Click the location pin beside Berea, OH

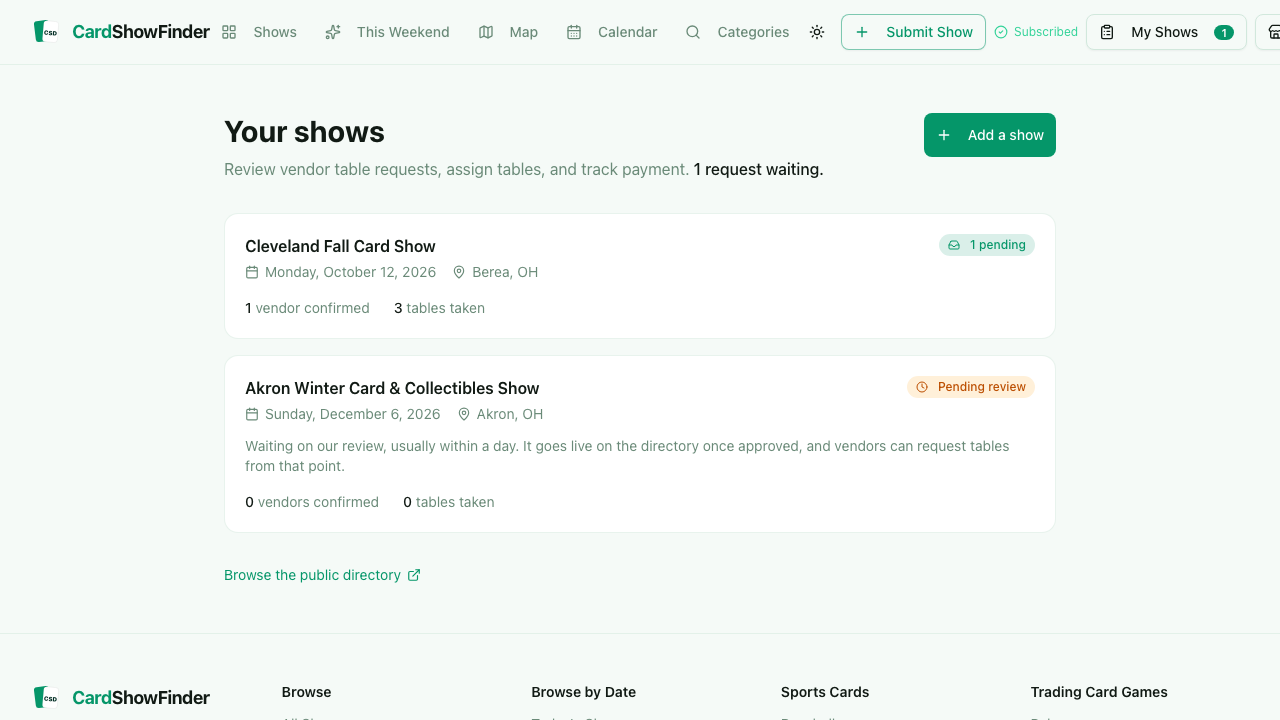click(x=459, y=272)
